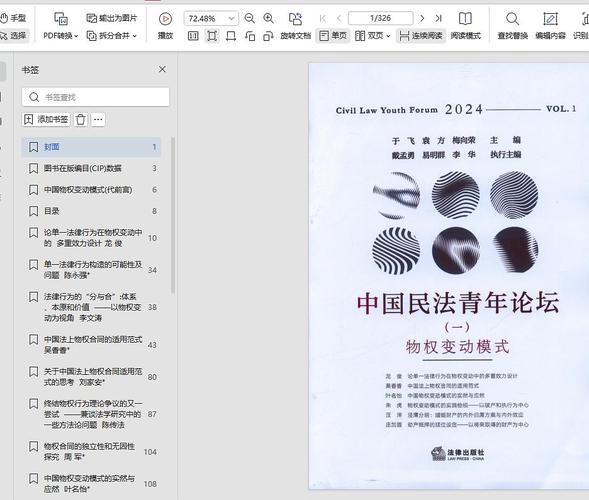This screenshot has width=589, height=500.
Task: Select the 封面 bookmark
Action: tap(91, 147)
